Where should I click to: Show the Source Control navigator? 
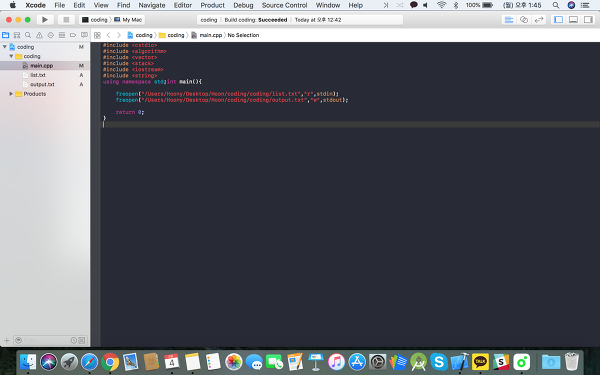pyautogui.click(x=16, y=35)
